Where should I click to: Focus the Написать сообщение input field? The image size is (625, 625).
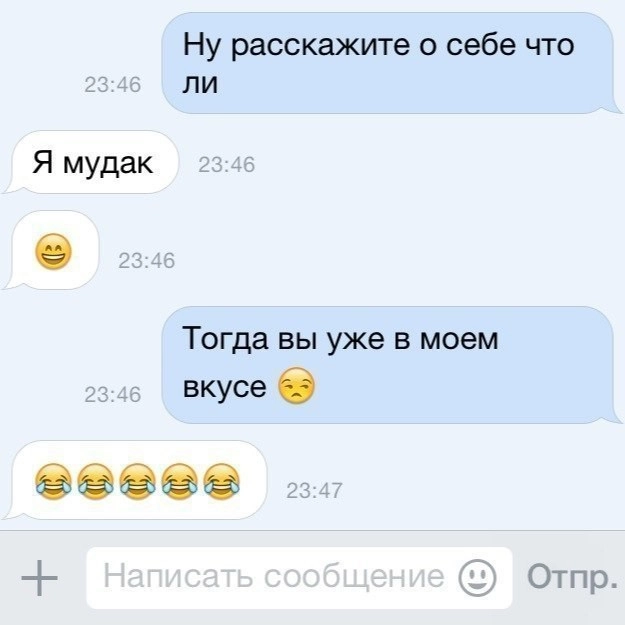[x=299, y=578]
